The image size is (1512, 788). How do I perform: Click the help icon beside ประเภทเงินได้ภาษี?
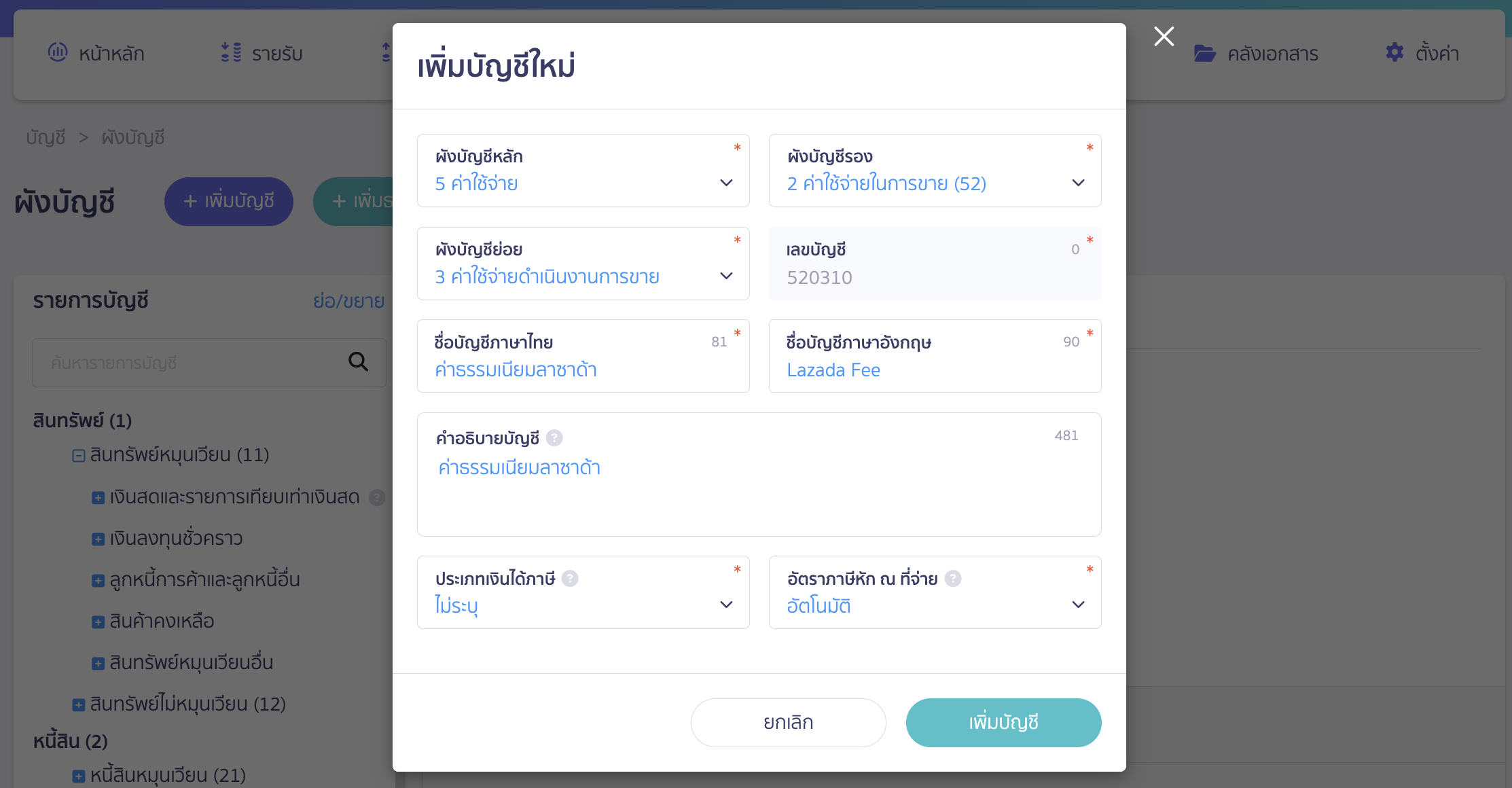coord(571,578)
